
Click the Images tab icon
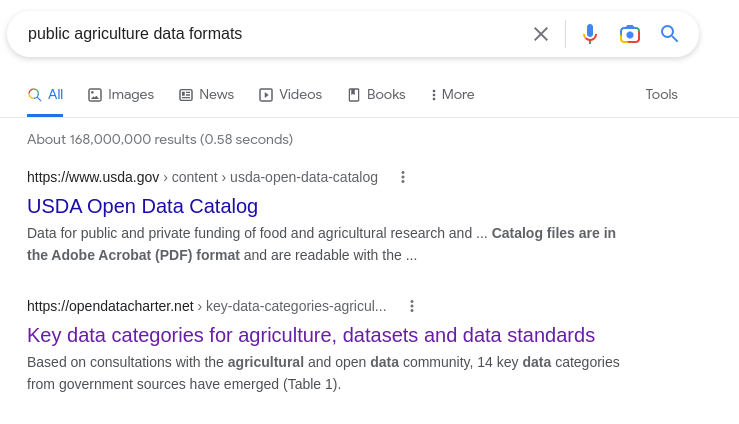(95, 95)
